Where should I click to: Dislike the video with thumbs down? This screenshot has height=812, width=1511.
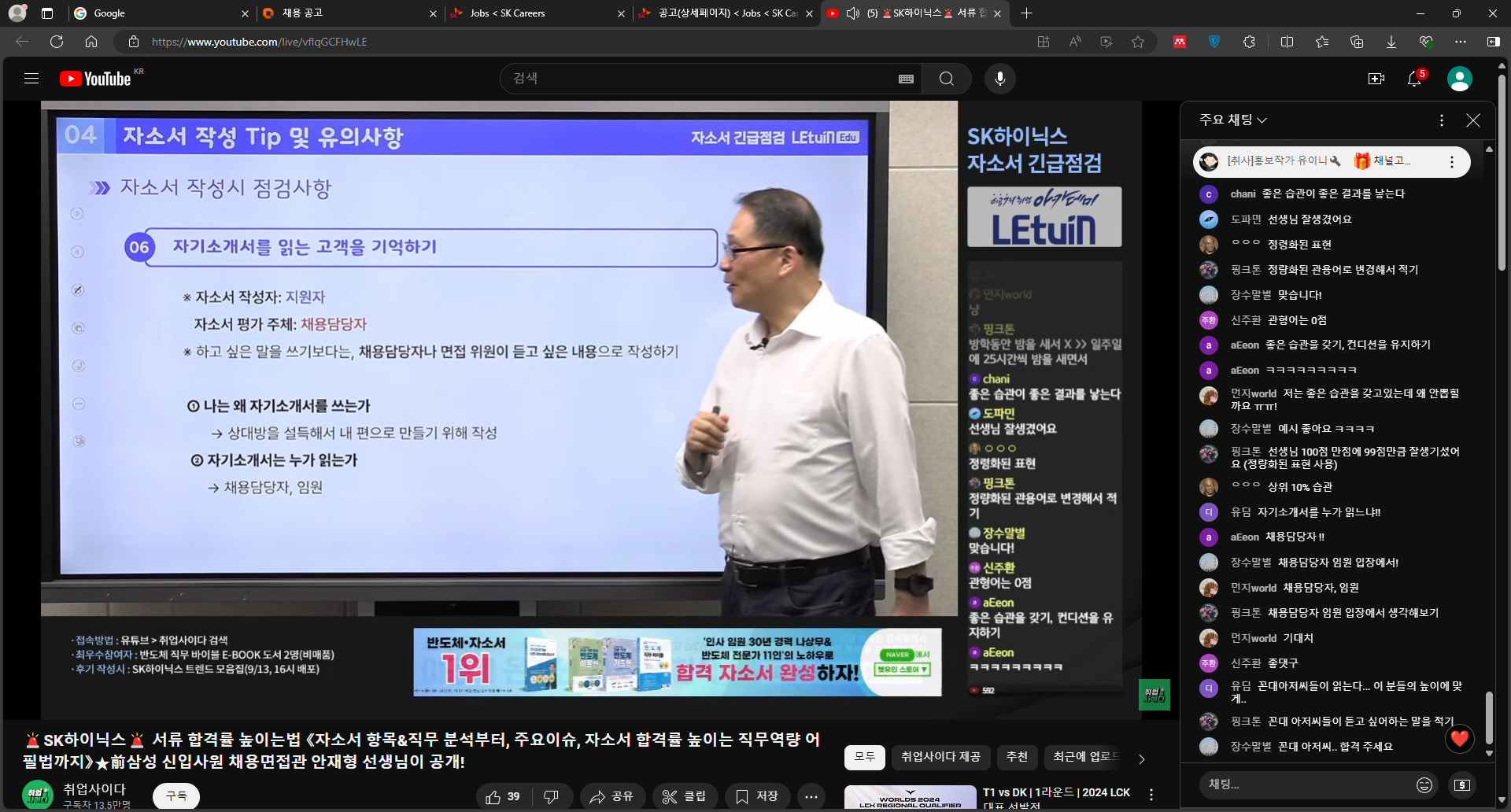pos(552,797)
